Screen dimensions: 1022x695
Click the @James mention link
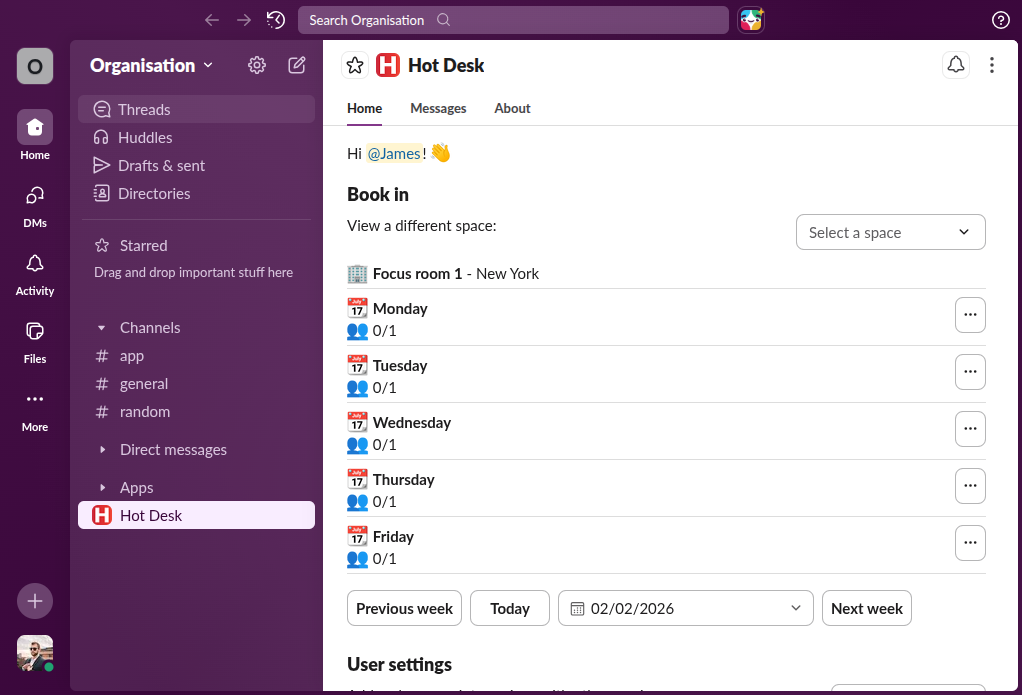point(394,153)
